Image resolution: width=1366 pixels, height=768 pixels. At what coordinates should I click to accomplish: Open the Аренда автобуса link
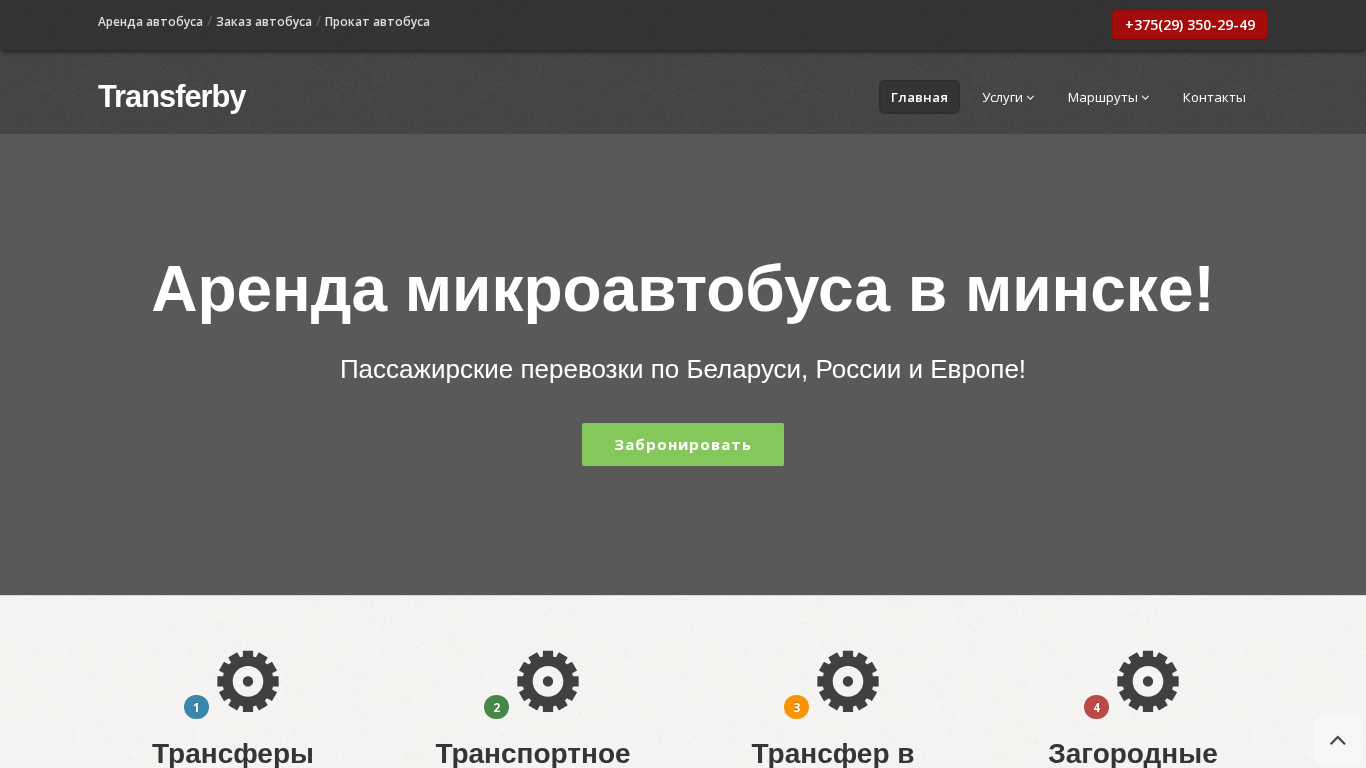[x=150, y=21]
